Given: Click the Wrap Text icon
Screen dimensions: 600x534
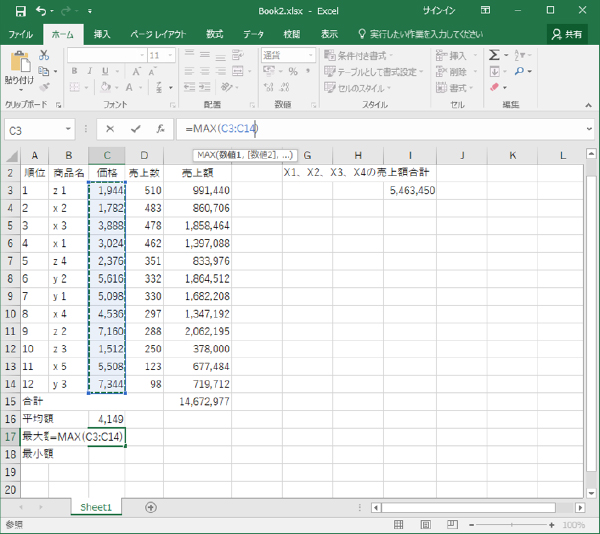Looking at the screenshot, I should pyautogui.click(x=238, y=55).
